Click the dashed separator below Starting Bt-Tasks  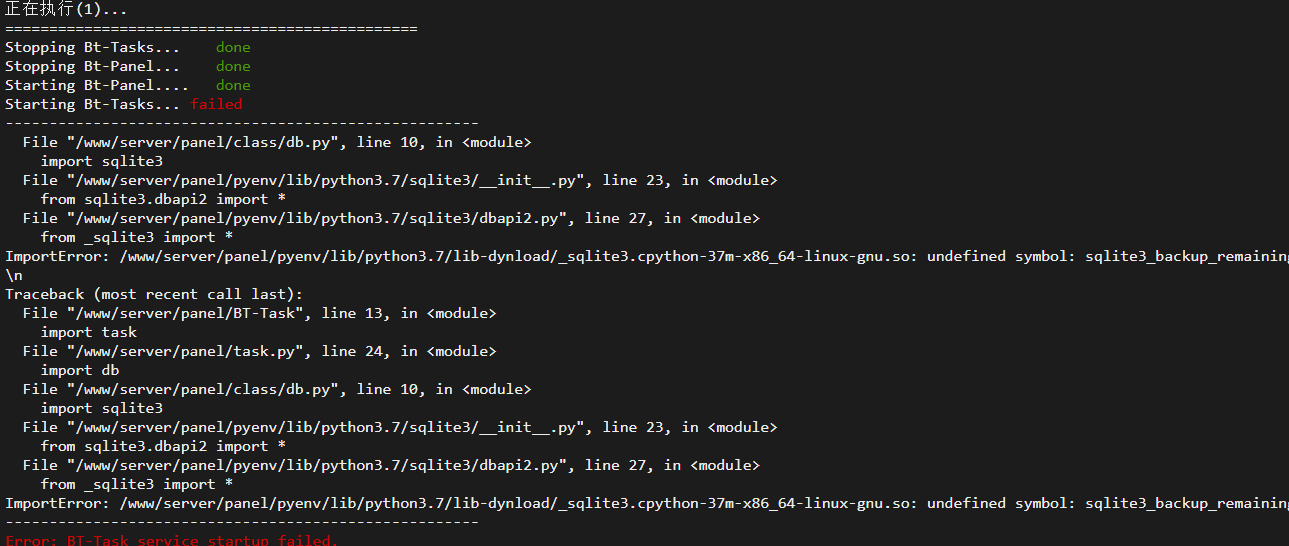point(242,123)
